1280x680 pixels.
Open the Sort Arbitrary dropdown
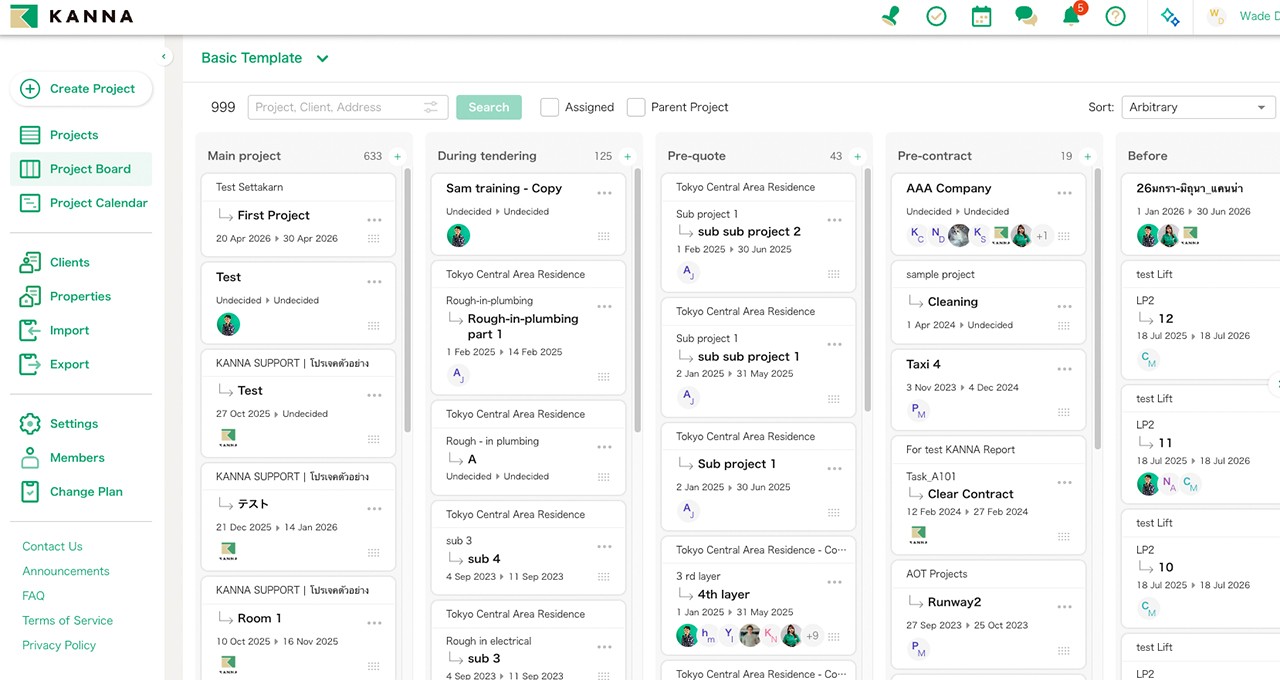tap(1198, 107)
